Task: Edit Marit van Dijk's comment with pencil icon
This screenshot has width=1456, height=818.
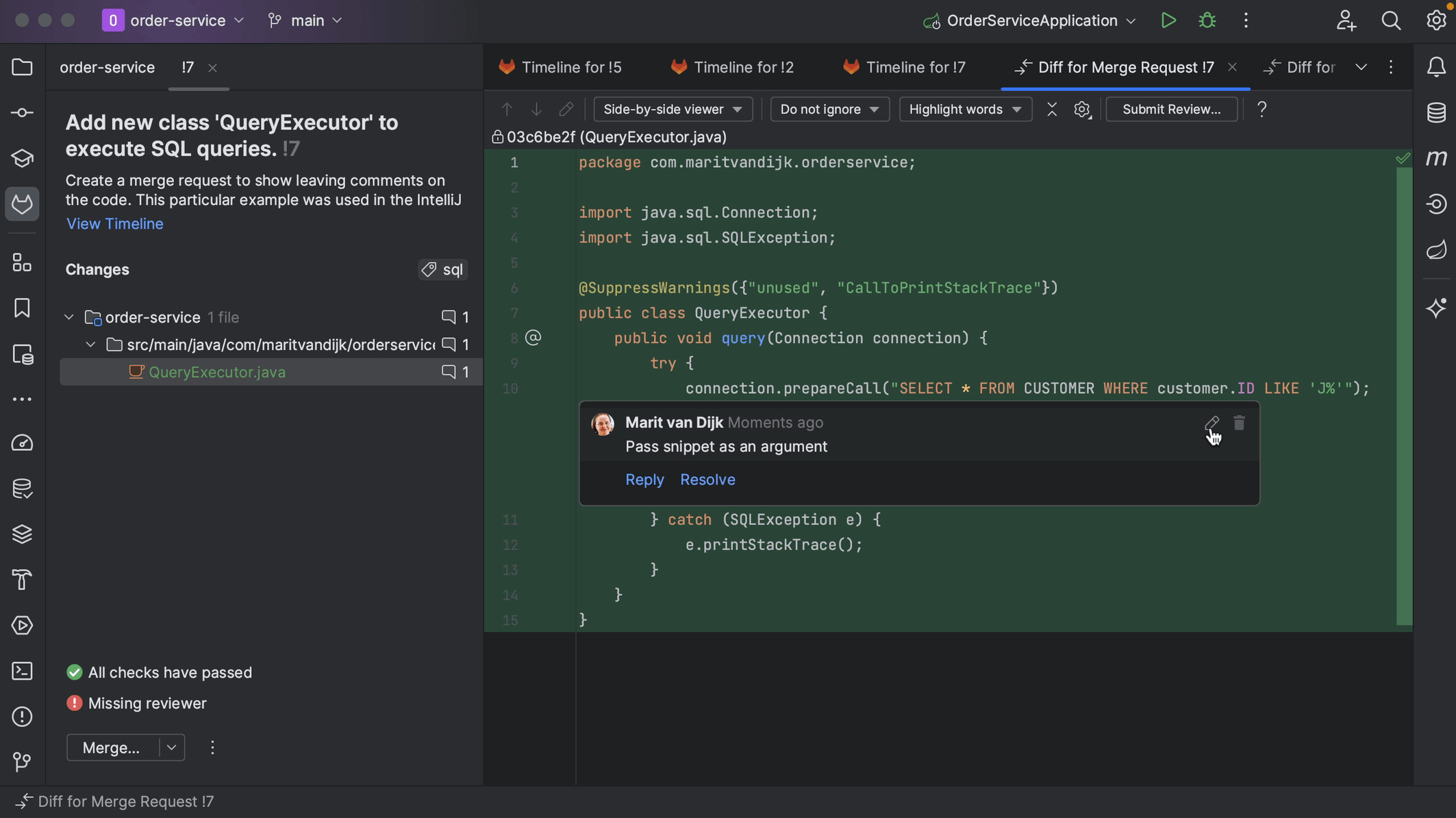Action: pos(1212,423)
